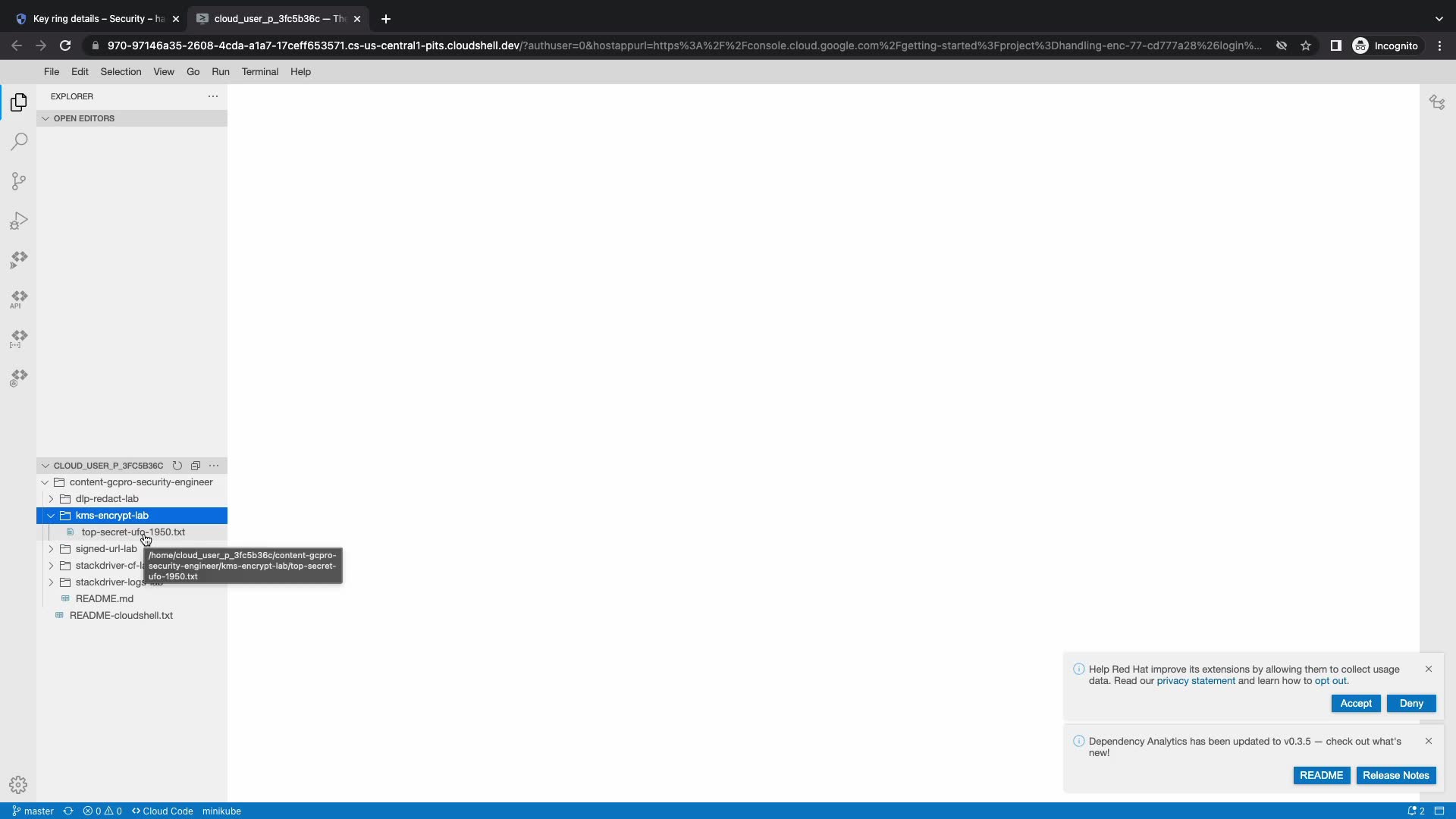Collapse all folders in explorer
Viewport: 1456px width, 819px height.
click(196, 466)
